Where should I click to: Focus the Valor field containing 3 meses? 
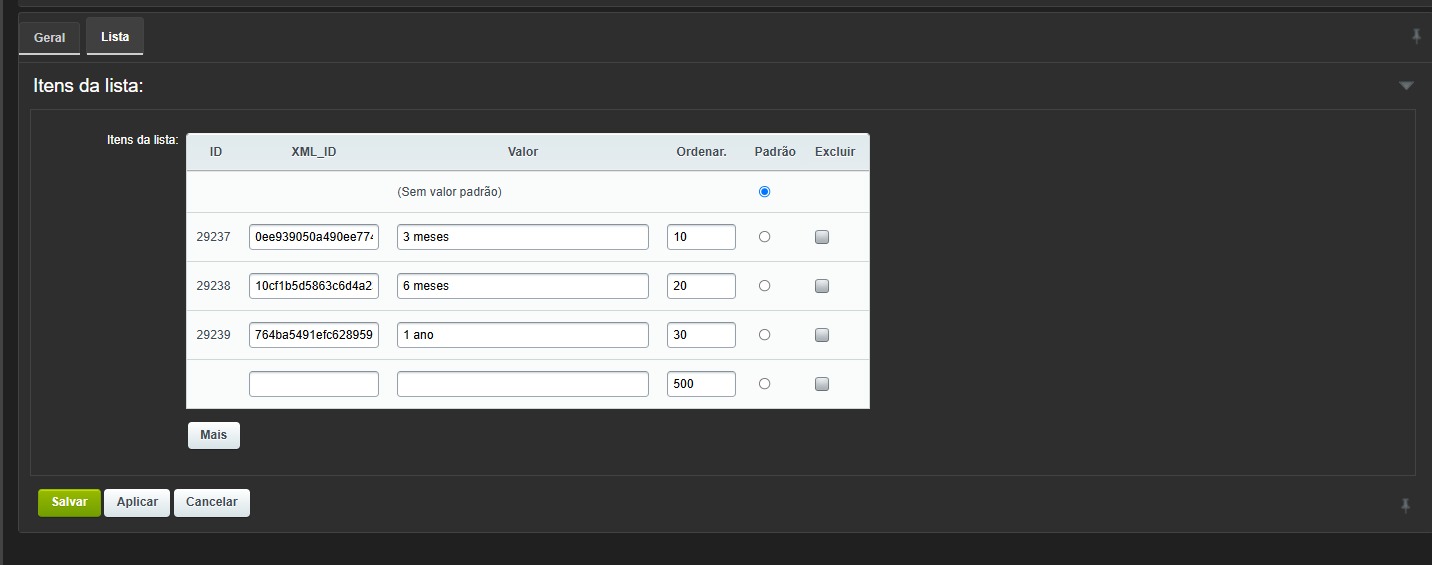click(x=522, y=237)
